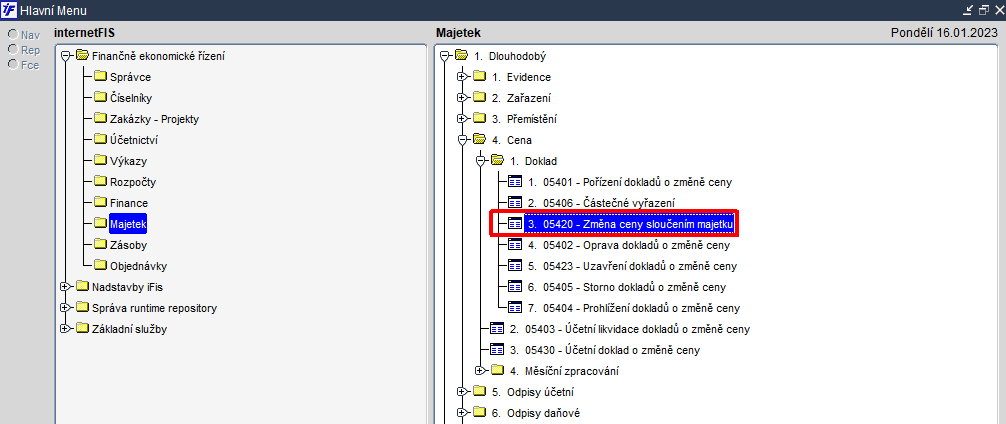Restore the Hlavní Menu window size

tap(984, 10)
